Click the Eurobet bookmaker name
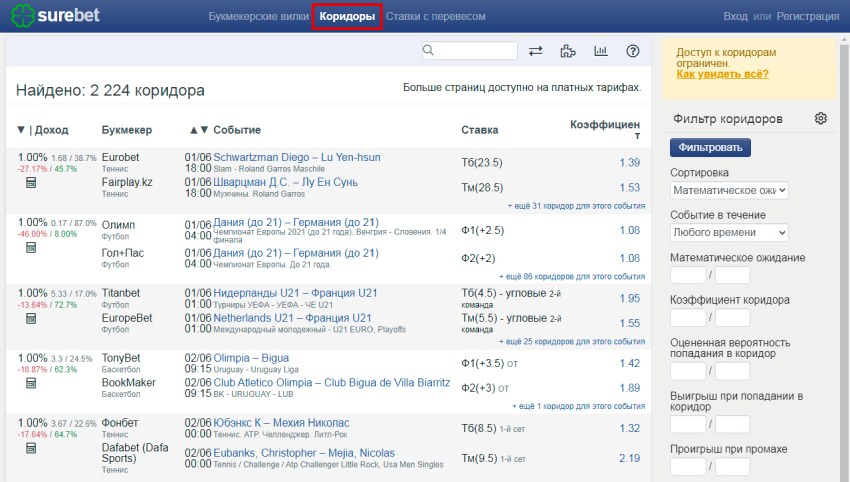This screenshot has height=482, width=850. tap(120, 157)
